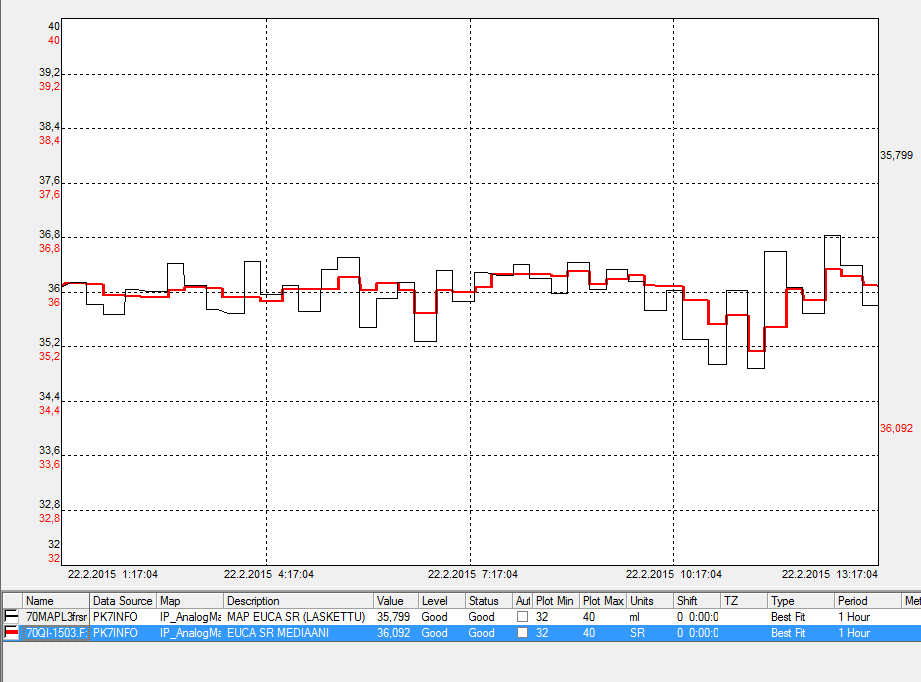
Task: Click Best Fit type for 70MAPL3frsr
Action: (x=788, y=617)
